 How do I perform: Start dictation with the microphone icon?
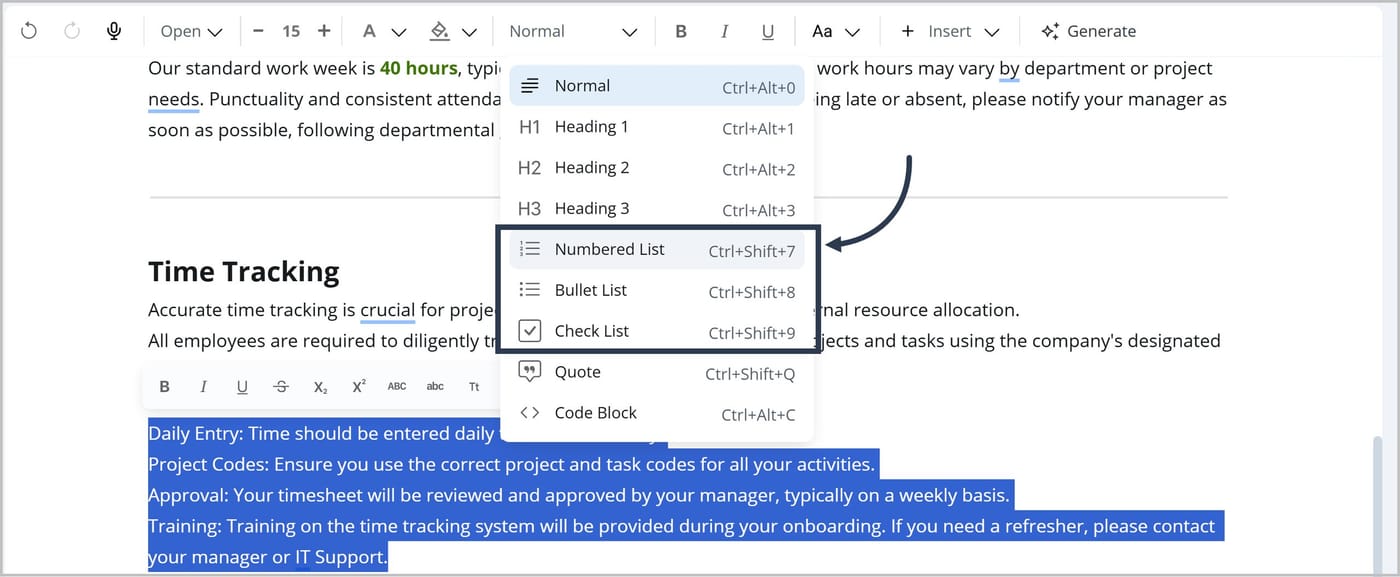[x=114, y=31]
